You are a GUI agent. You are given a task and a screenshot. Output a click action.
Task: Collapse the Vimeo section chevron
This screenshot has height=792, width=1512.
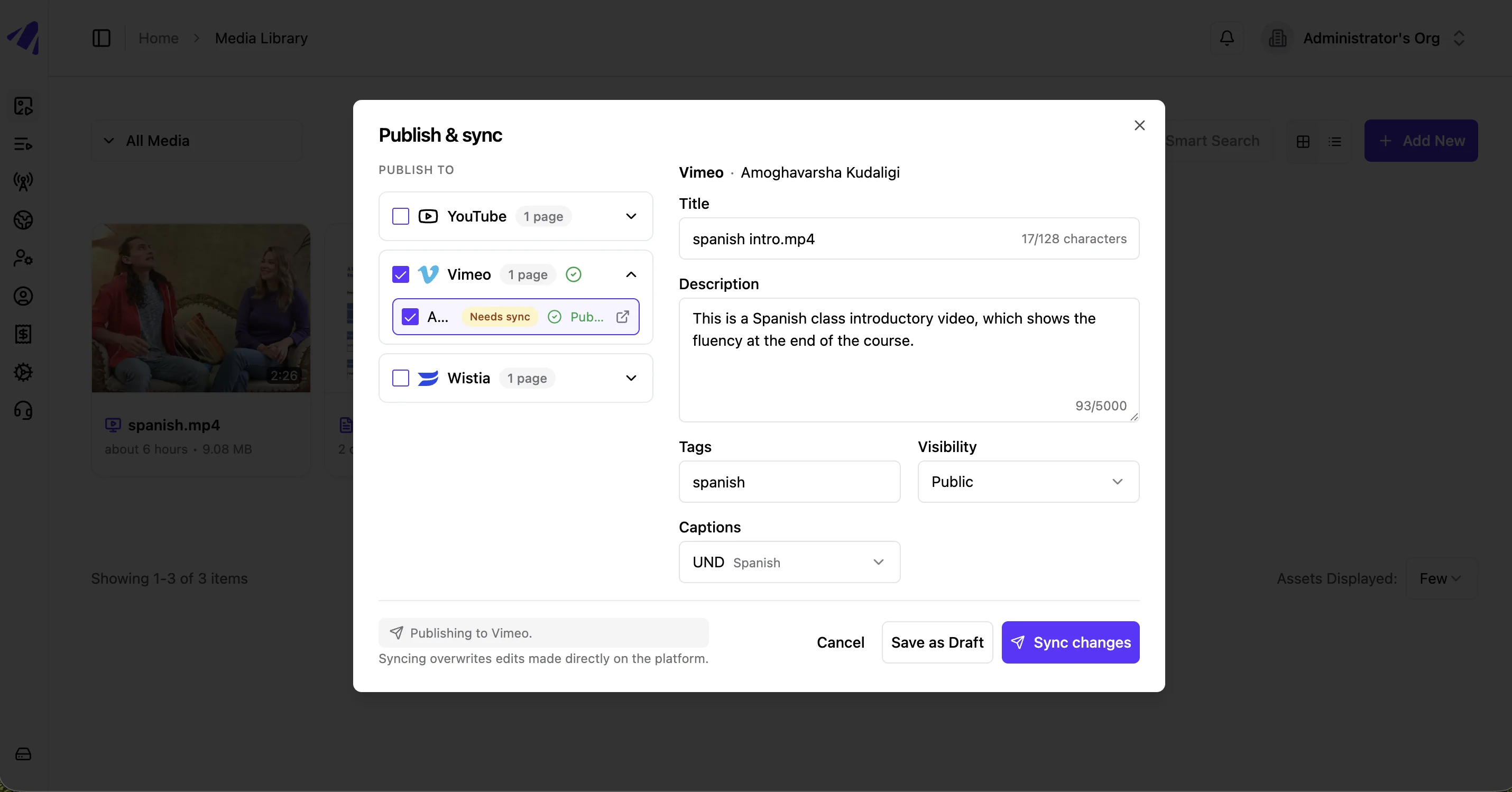(631, 275)
